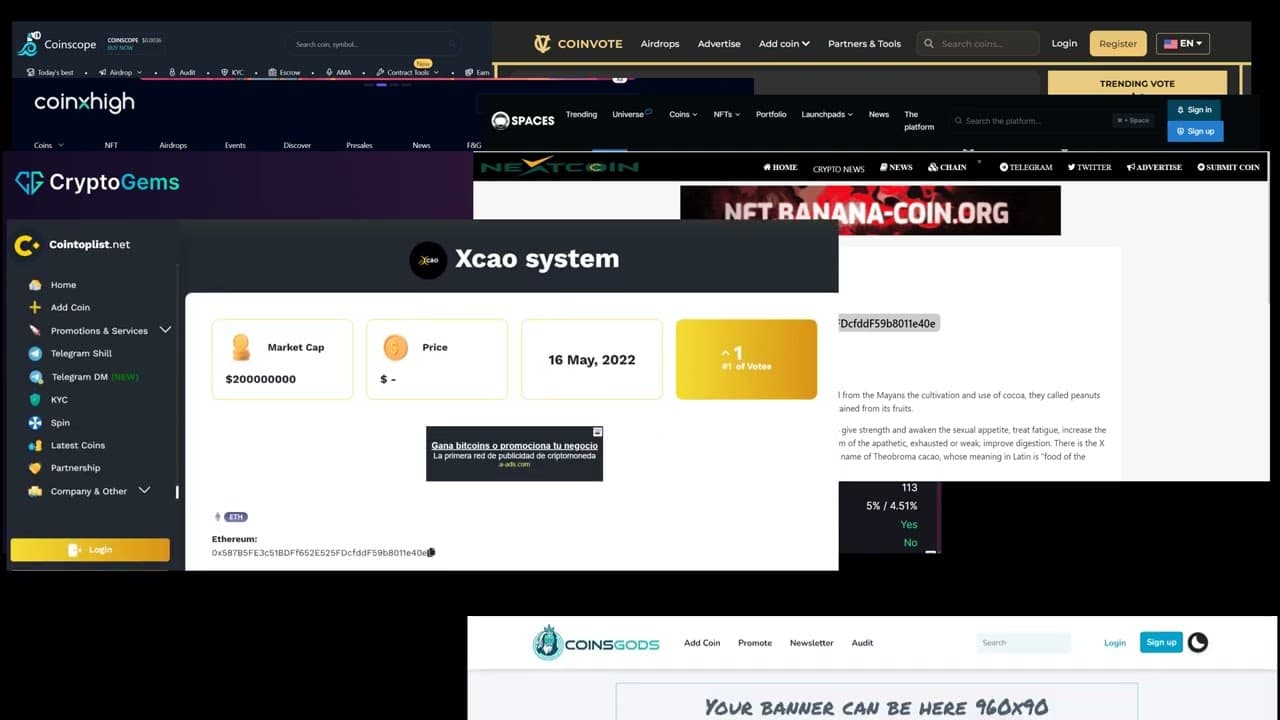Open TELEGRAM link on NextCoin navigation
Screen dimensions: 1280x720
pos(1026,167)
